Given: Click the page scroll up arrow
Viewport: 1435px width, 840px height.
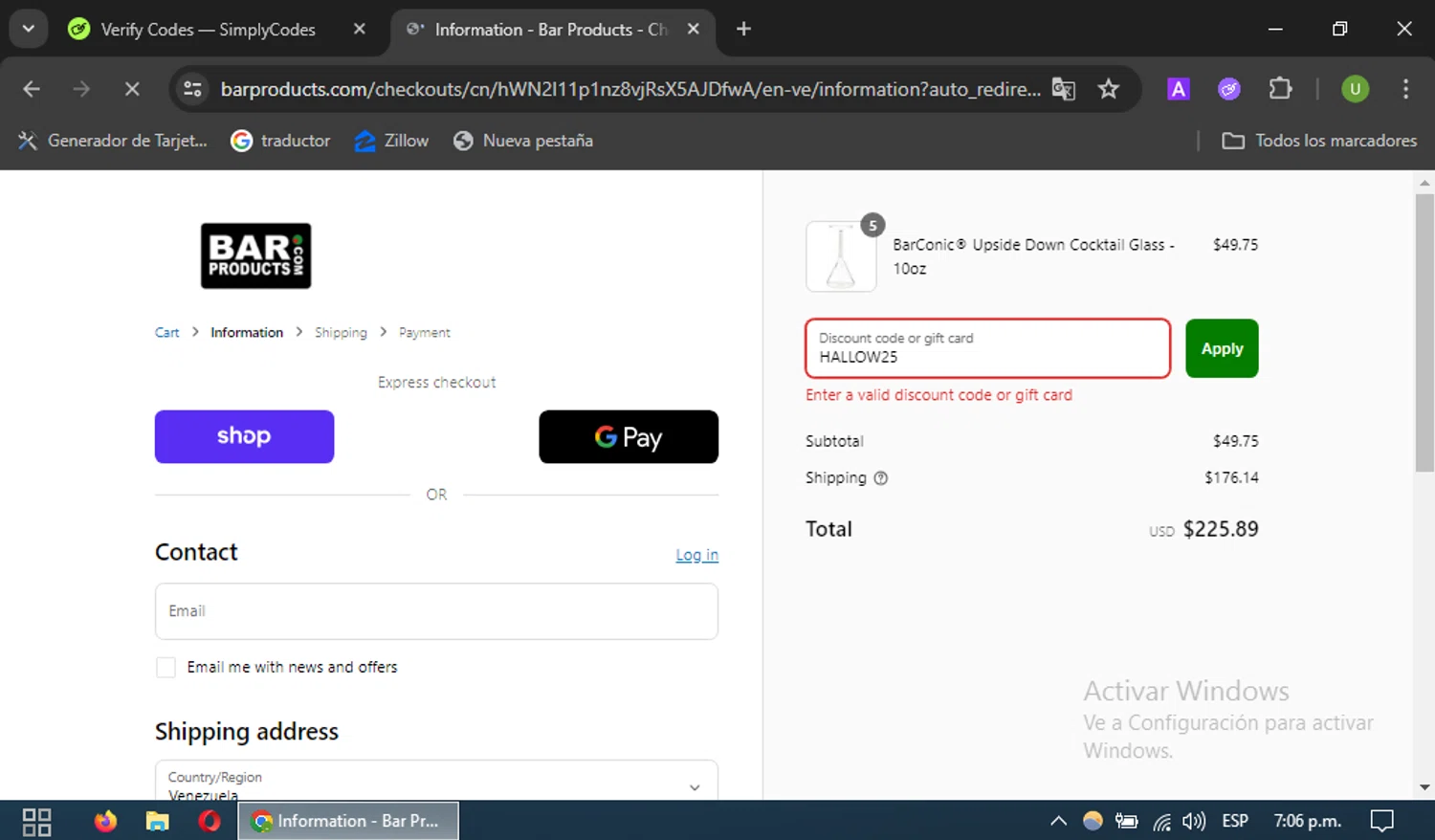Looking at the screenshot, I should click(x=1424, y=182).
